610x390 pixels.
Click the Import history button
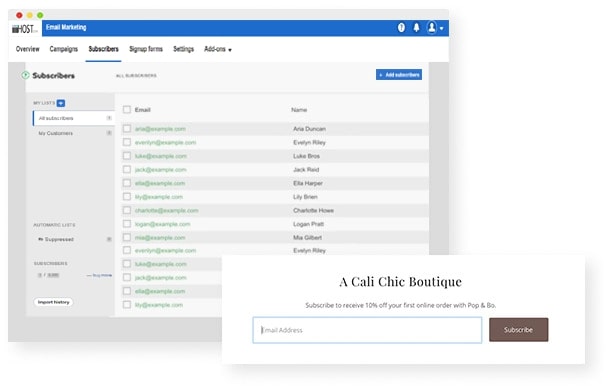(53, 302)
